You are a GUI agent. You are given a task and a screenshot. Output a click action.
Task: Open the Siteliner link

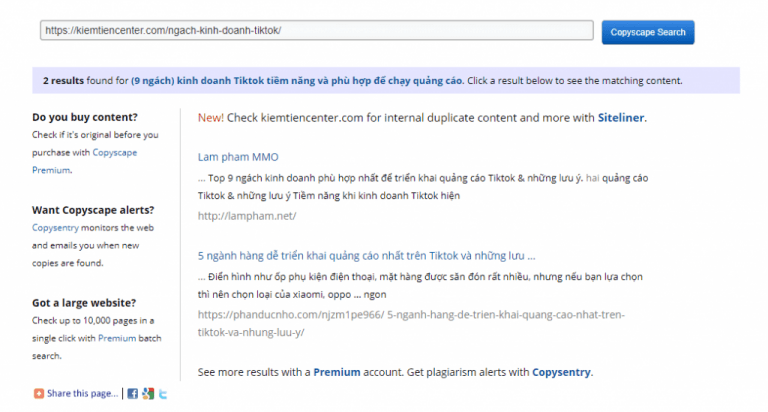coord(621,118)
